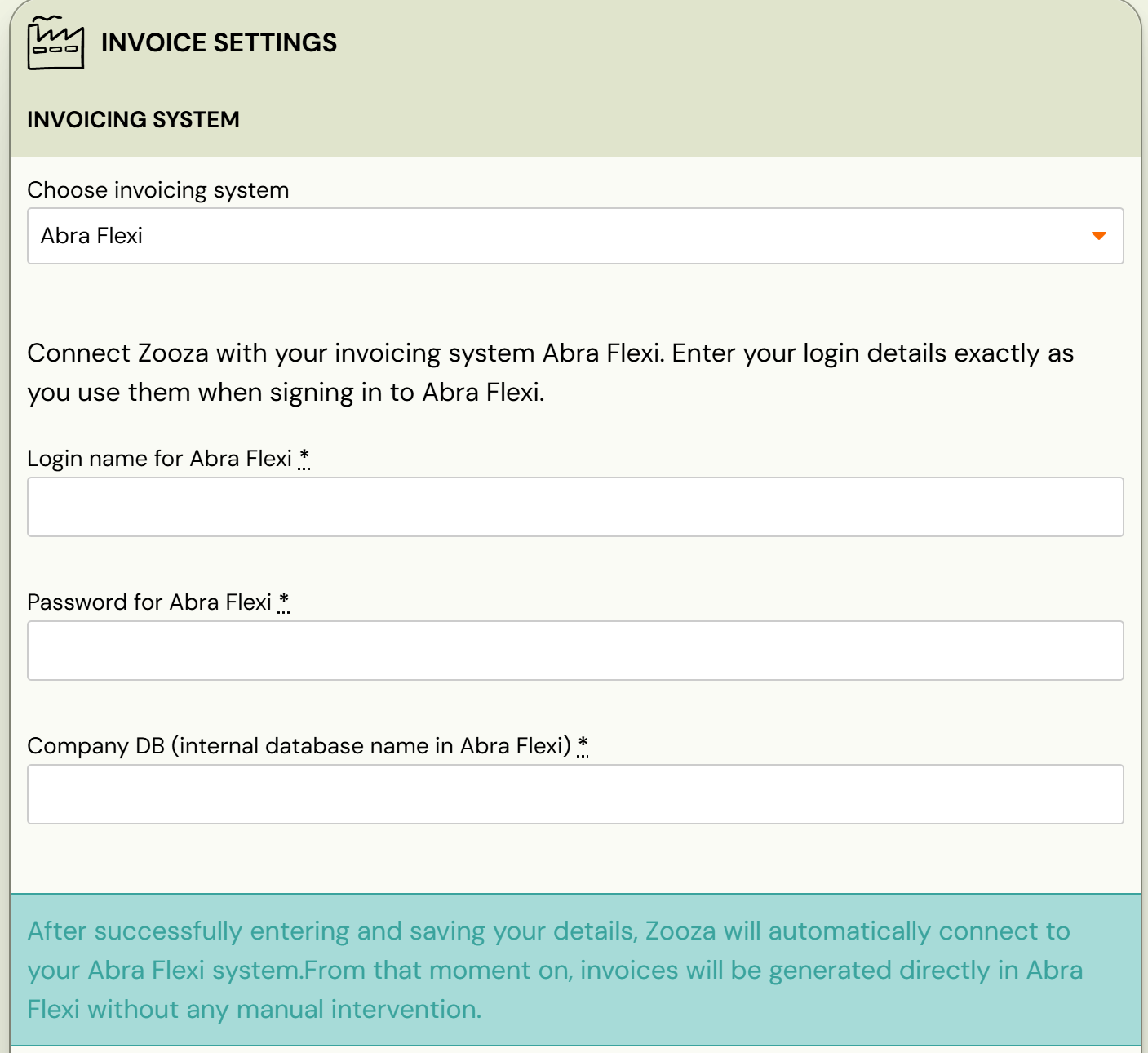
Task: Click the 'Login name for Abra Flexi' label
Action: point(159,459)
